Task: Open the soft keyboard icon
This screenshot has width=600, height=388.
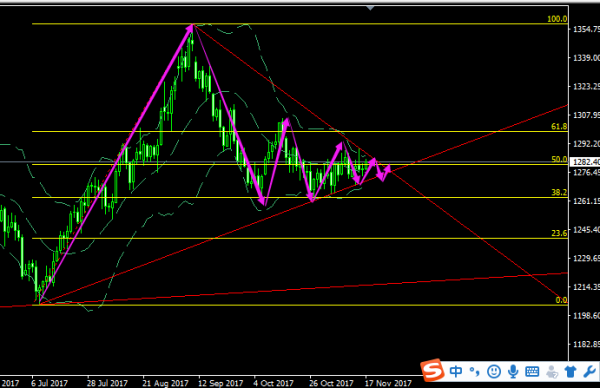Action: tap(532, 371)
